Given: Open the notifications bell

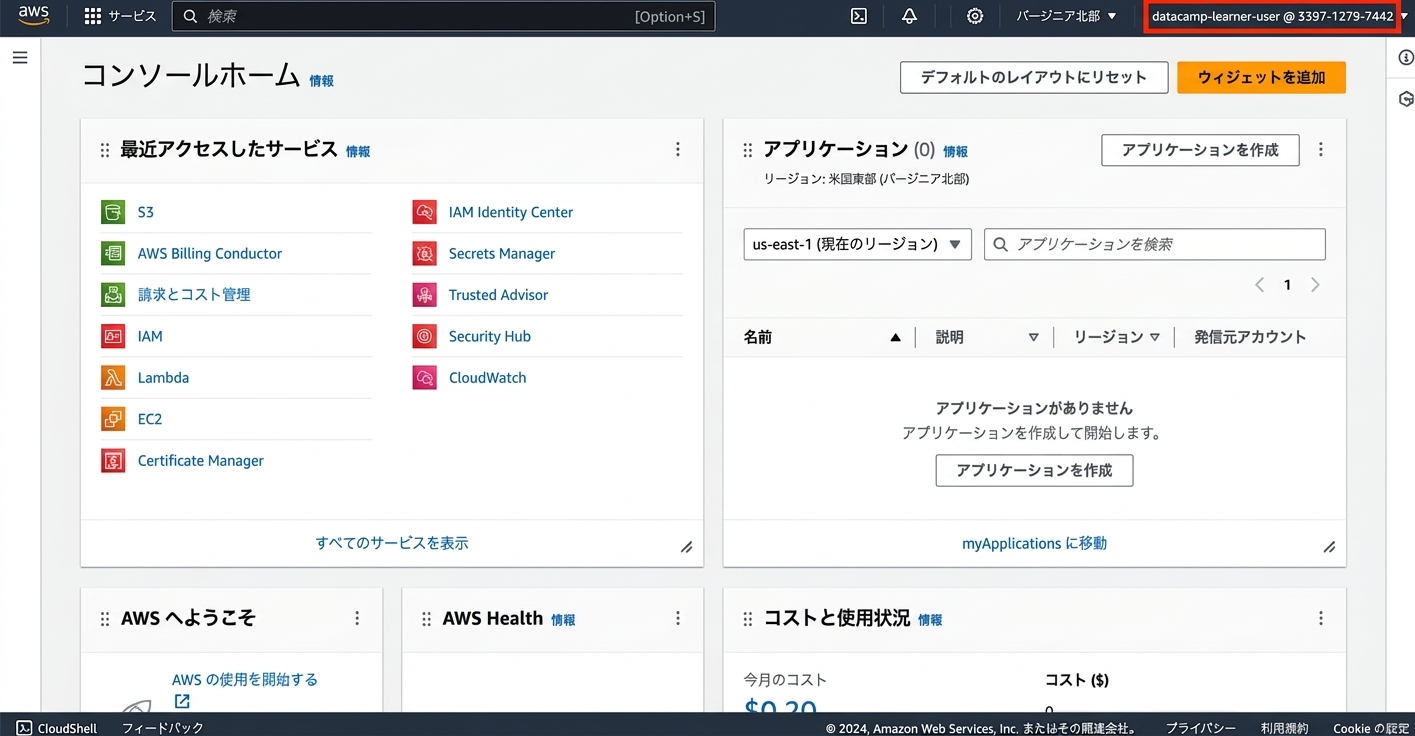Looking at the screenshot, I should [909, 16].
